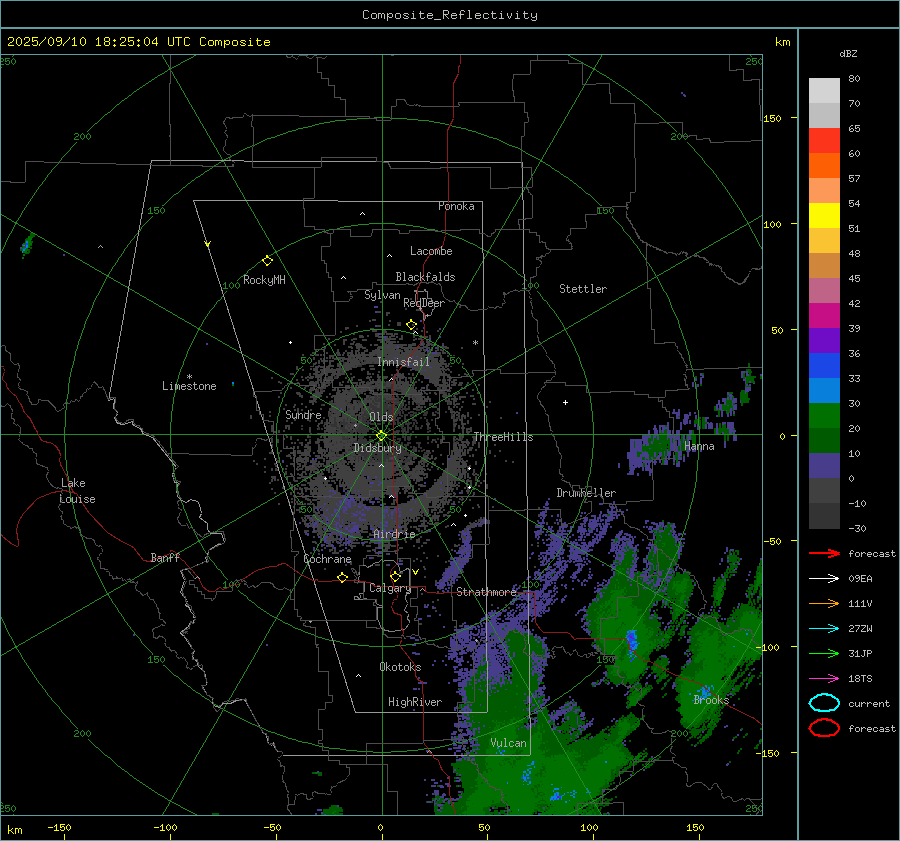Click the dBZ scale heading
This screenshot has height=841, width=900.
click(x=848, y=53)
